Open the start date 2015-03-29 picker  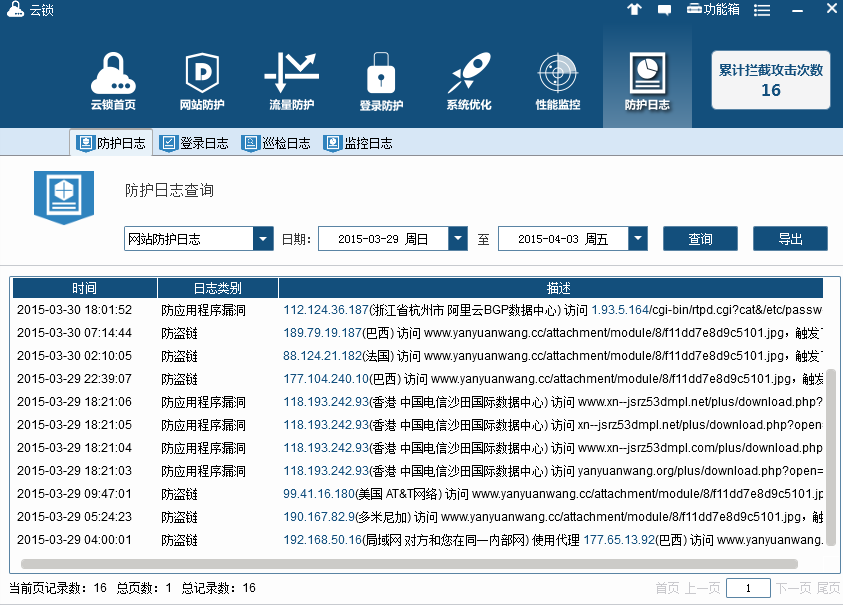click(458, 239)
